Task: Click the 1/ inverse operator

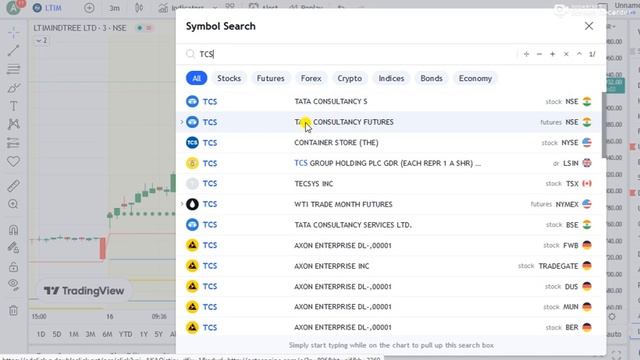Action: (592, 54)
